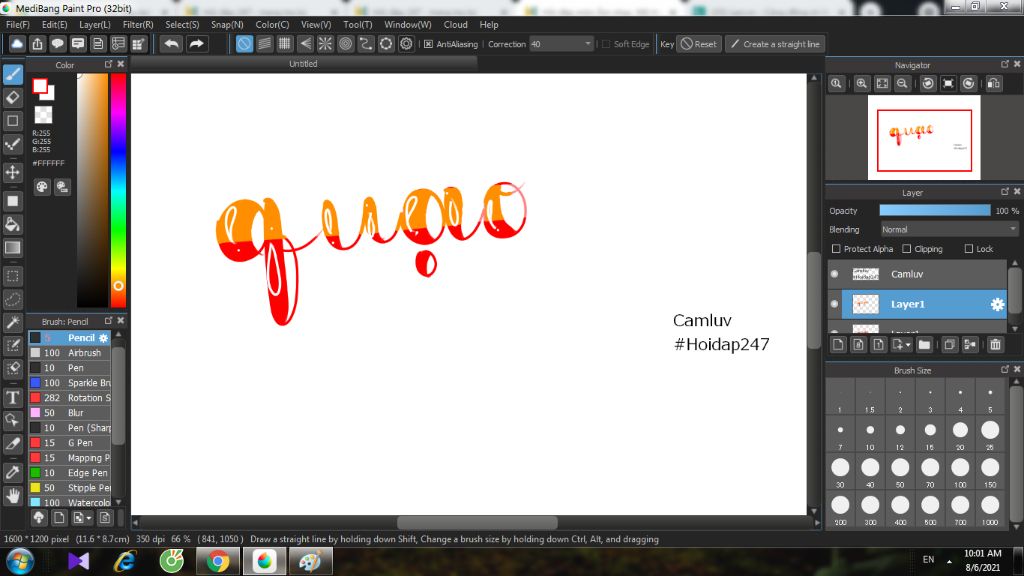Click Create a straight line button

(x=775, y=44)
